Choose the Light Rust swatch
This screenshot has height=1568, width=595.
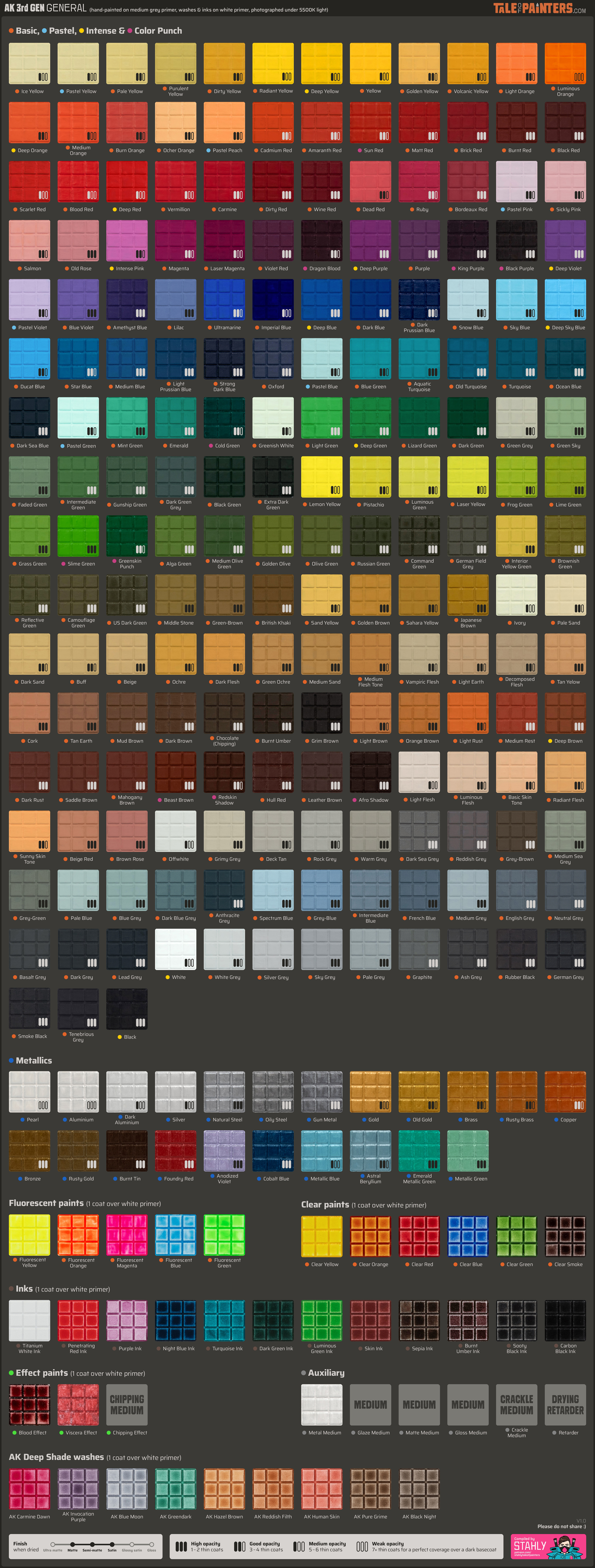pyautogui.click(x=468, y=713)
